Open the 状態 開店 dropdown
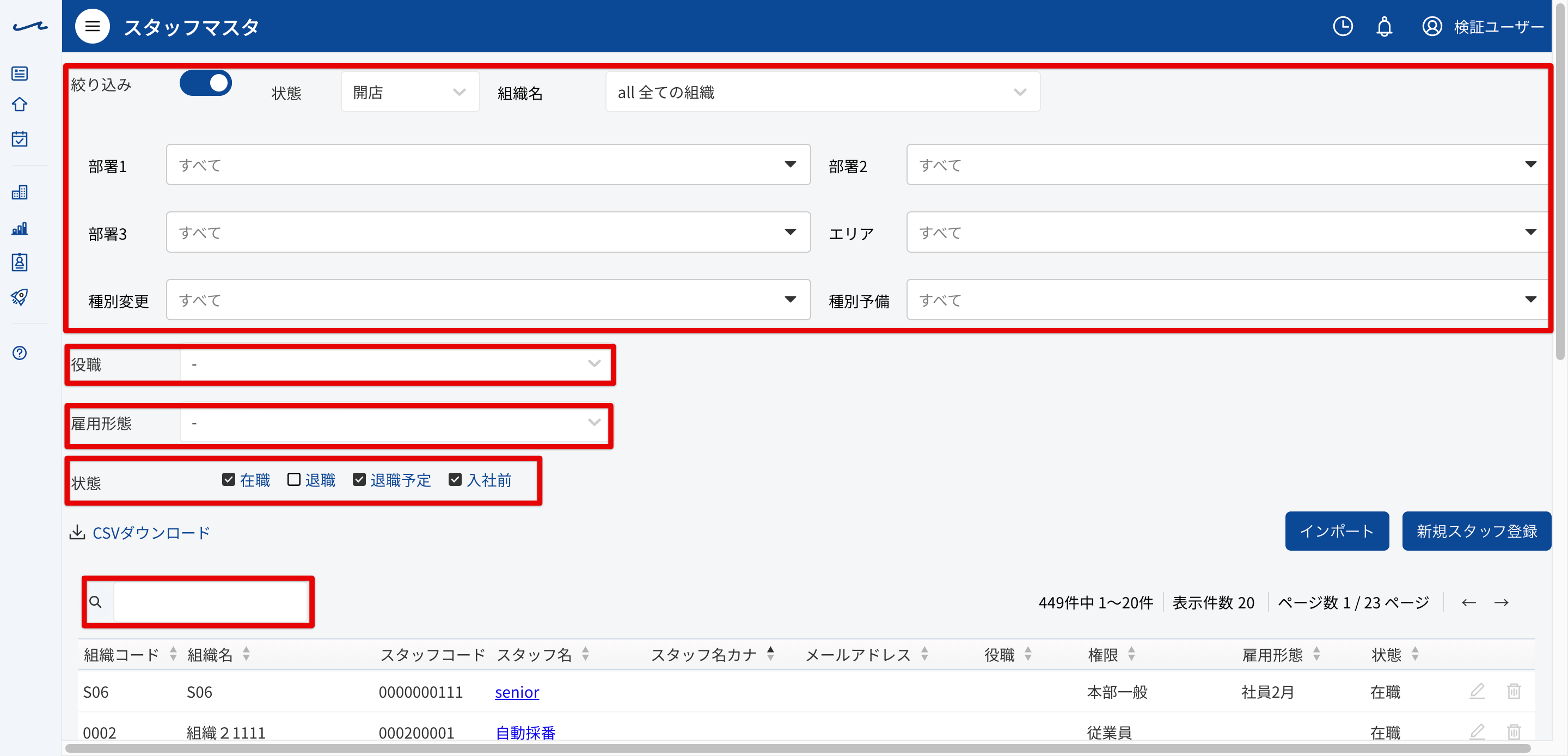Screen dimensions: 1568x756 409,92
